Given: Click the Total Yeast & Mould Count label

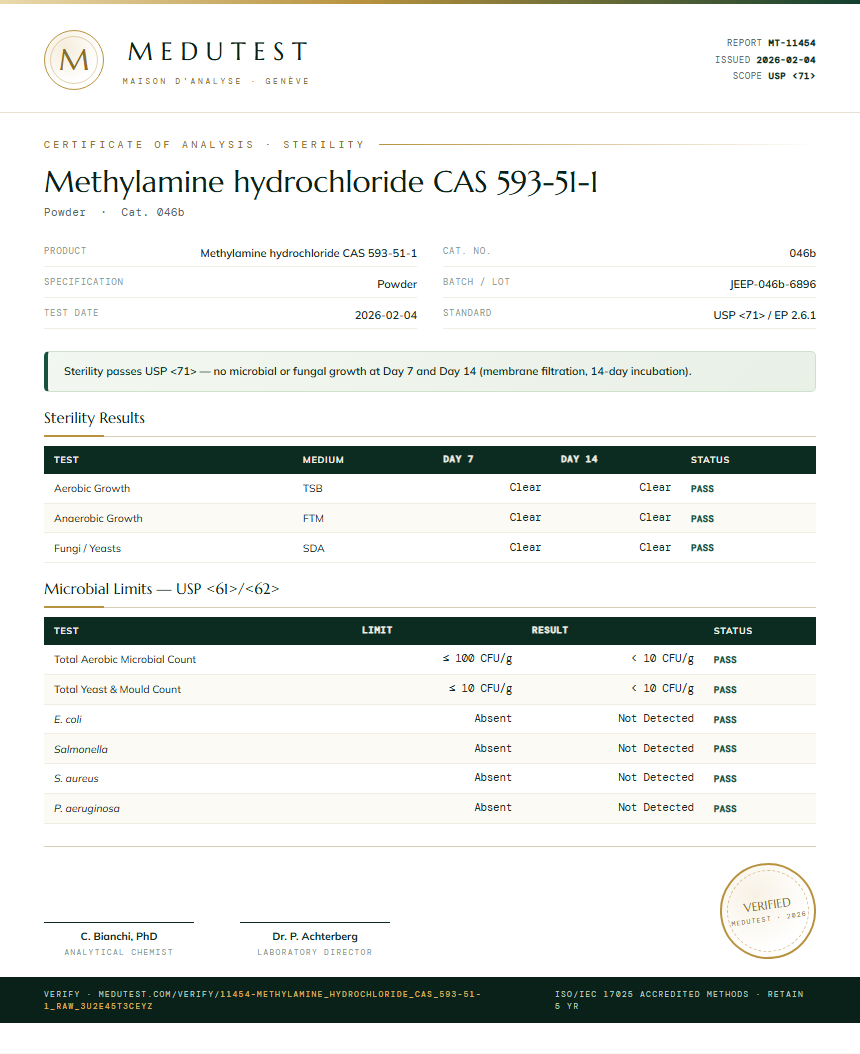Looking at the screenshot, I should point(118,689).
